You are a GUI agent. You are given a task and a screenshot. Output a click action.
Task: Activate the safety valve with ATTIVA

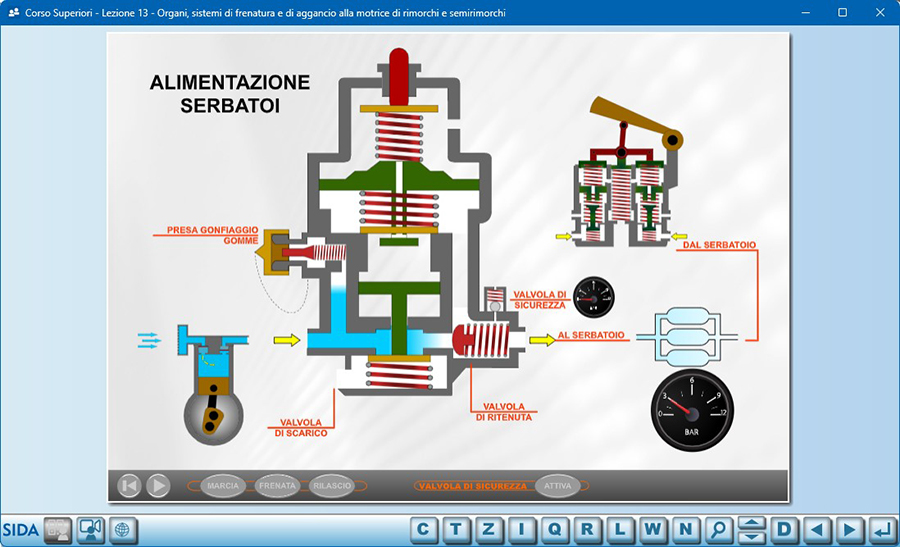(558, 486)
